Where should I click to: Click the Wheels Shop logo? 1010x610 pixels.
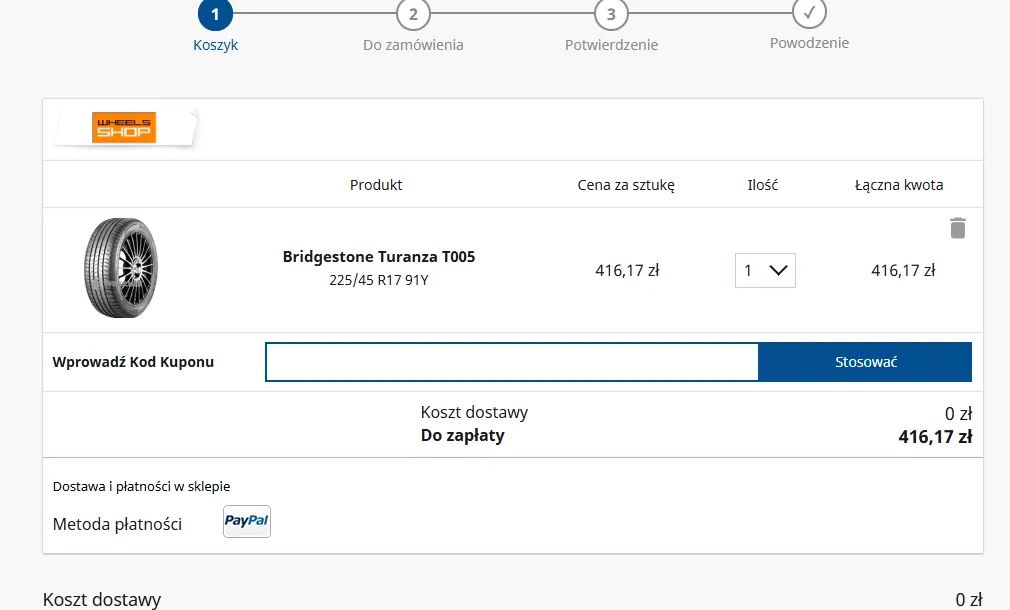click(x=124, y=128)
